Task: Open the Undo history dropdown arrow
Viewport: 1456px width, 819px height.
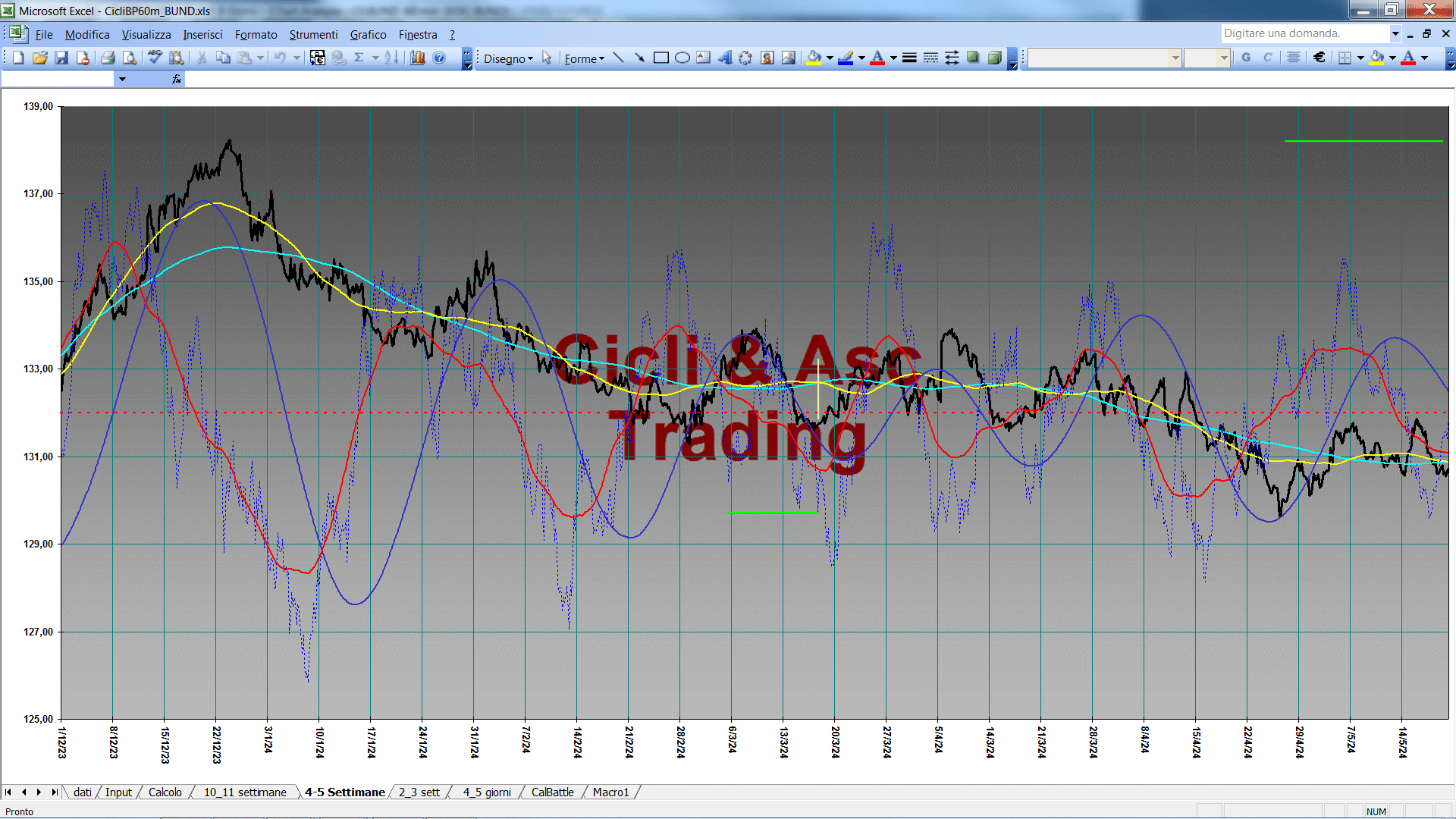Action: tap(297, 58)
